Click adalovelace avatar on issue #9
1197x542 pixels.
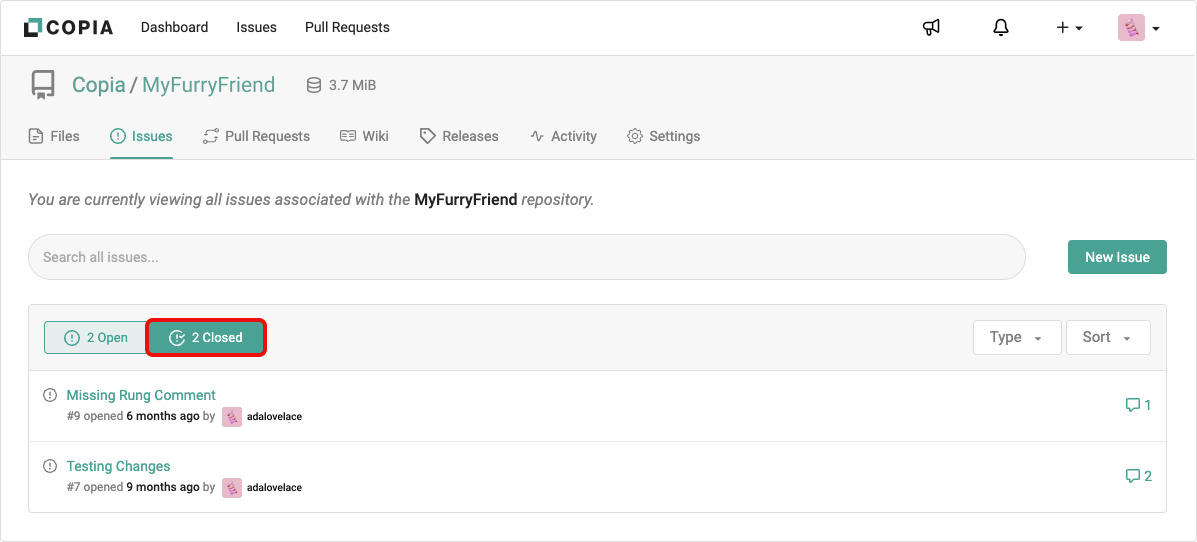[x=232, y=417]
